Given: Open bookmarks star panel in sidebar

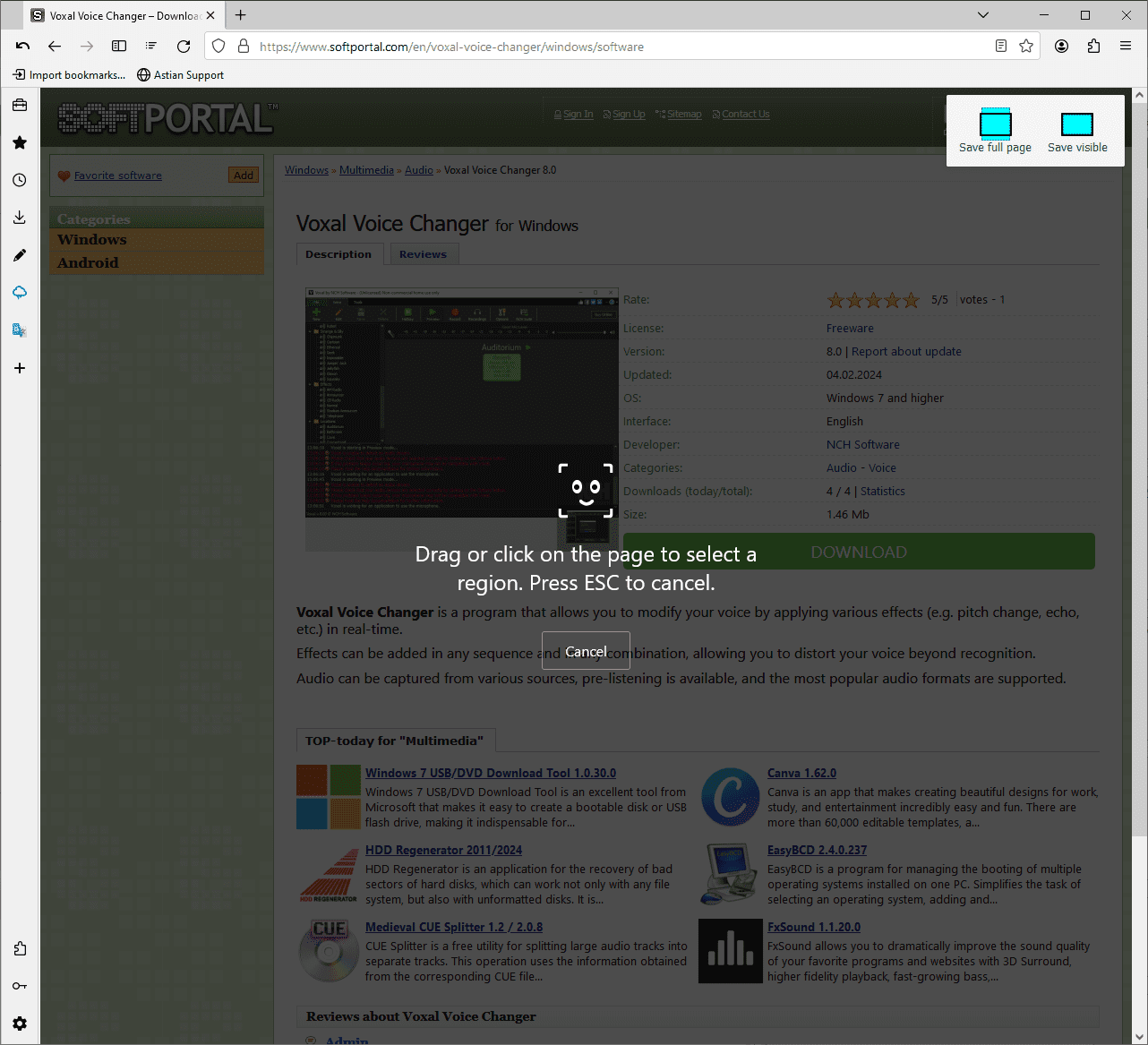Looking at the screenshot, I should click(20, 142).
